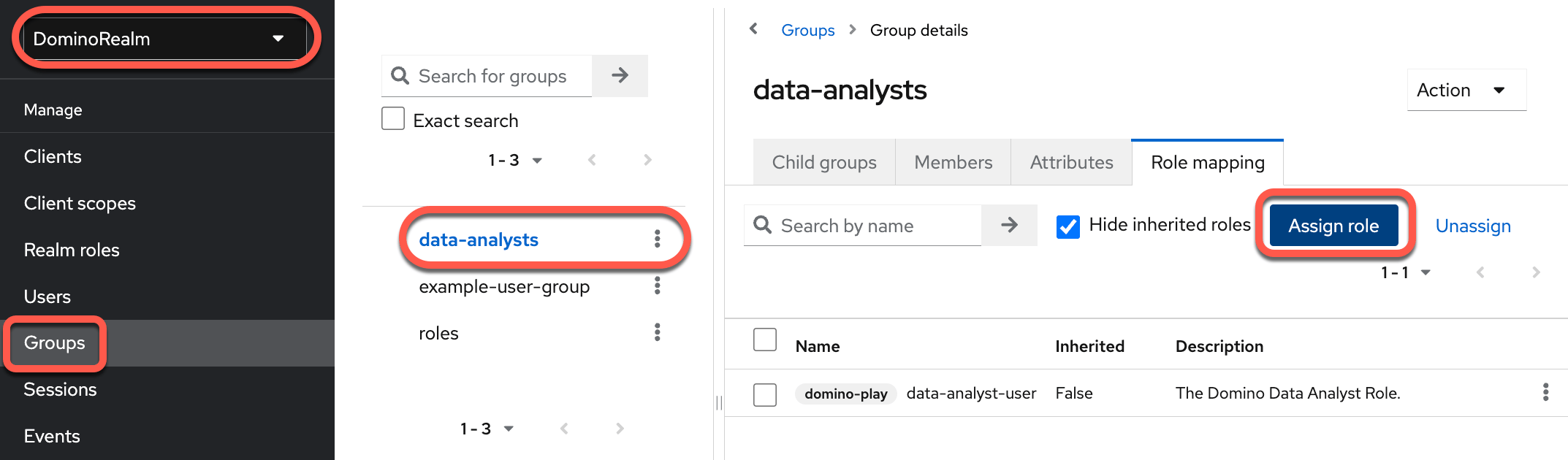Select the example-user-group group
Viewport: 1568px width, 460px height.
[504, 286]
